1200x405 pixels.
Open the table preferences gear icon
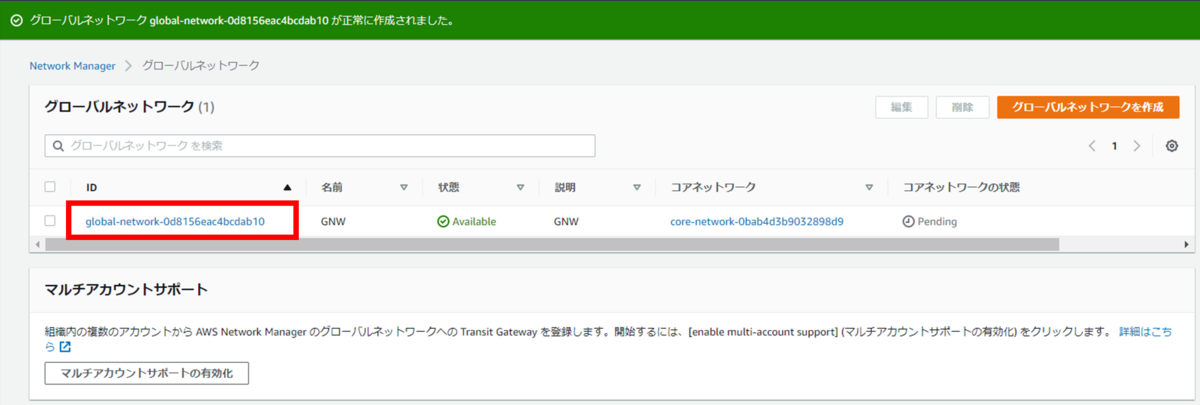pos(1172,146)
